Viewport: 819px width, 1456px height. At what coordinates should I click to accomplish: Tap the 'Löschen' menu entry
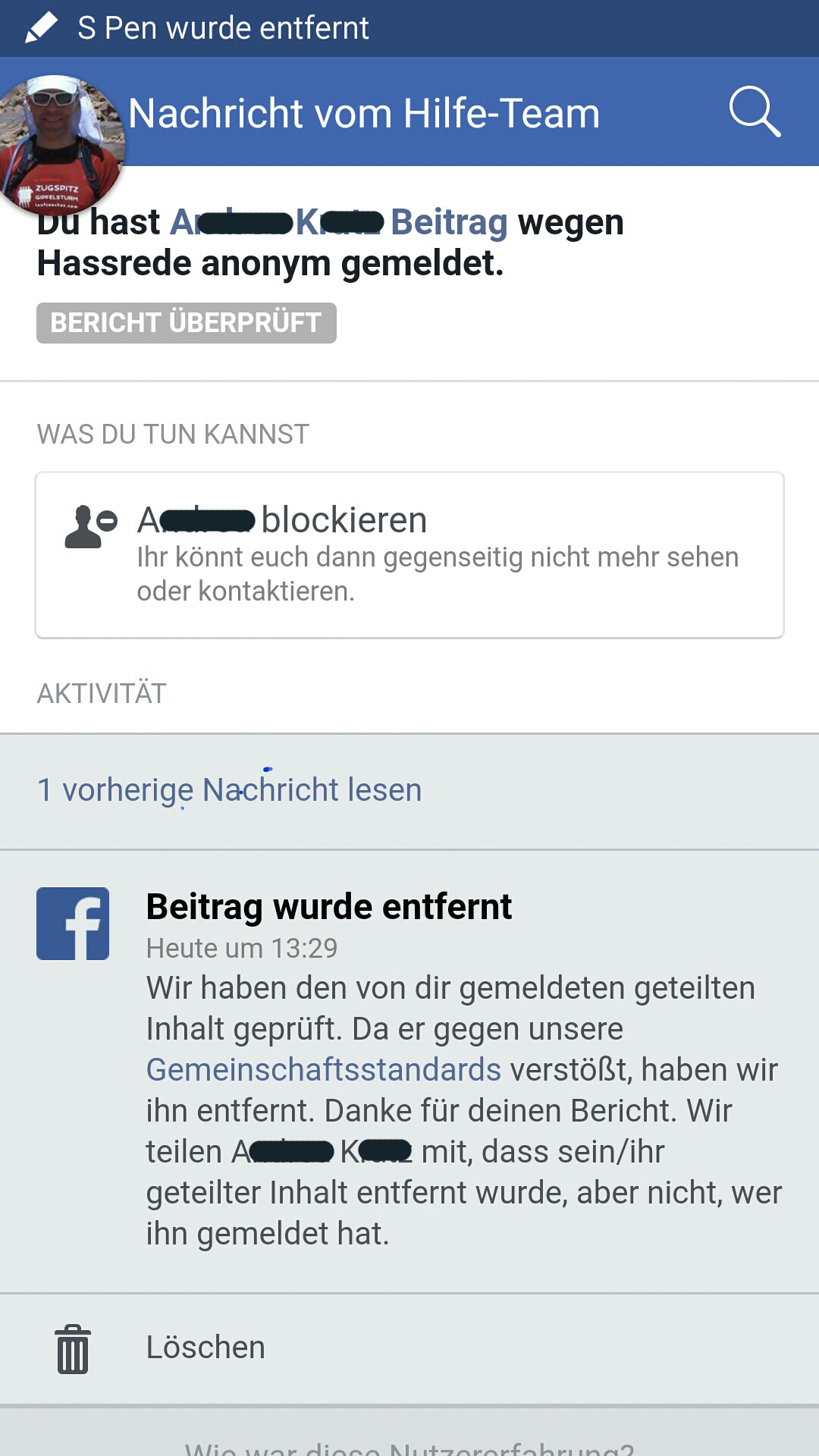[206, 1348]
